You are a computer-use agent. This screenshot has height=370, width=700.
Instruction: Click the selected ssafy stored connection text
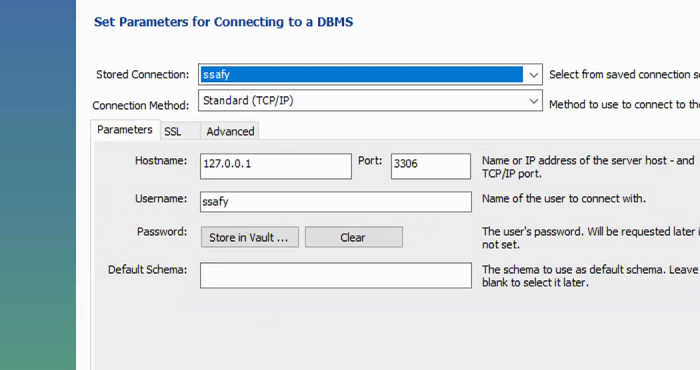(217, 75)
